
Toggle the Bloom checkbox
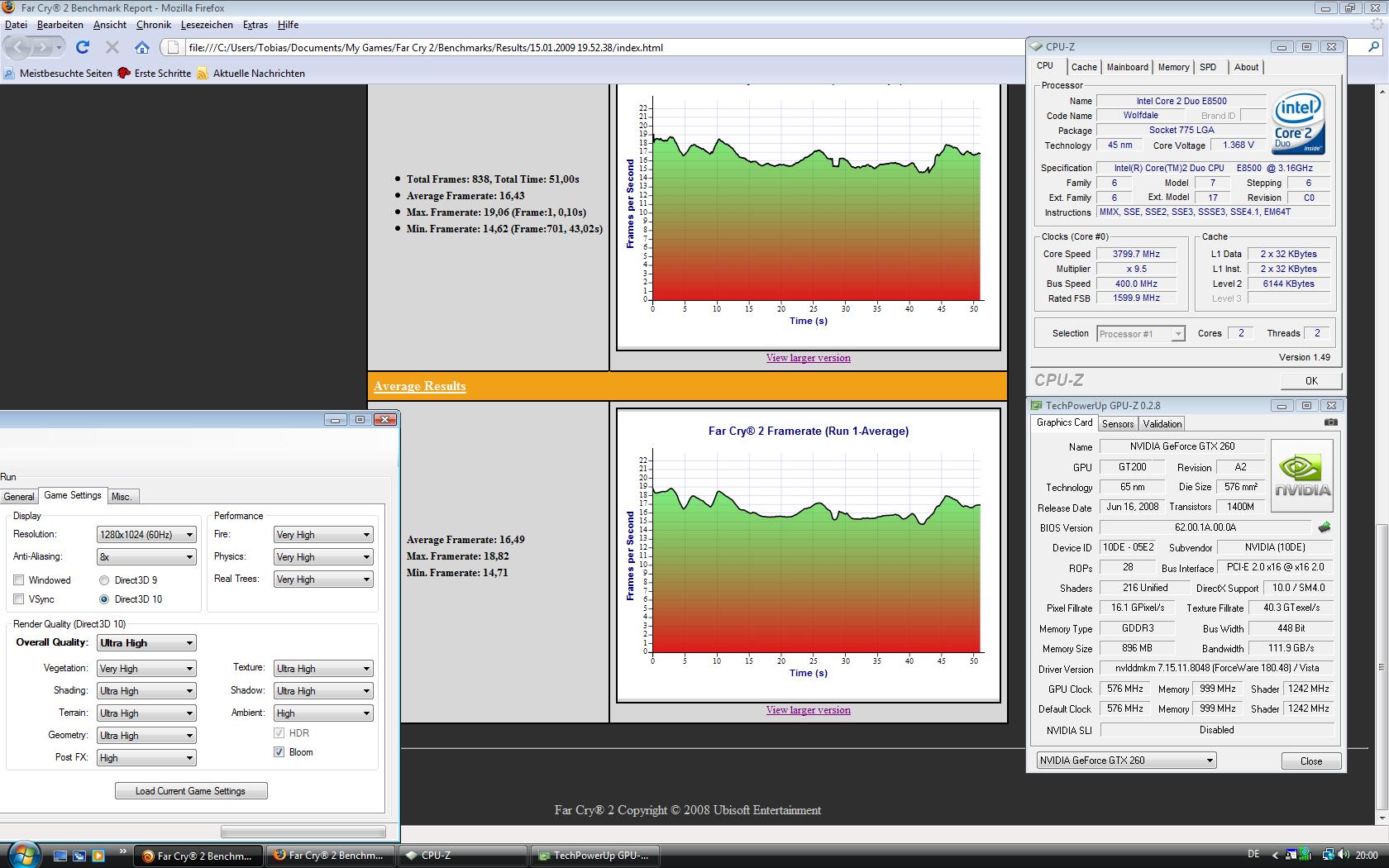pyautogui.click(x=279, y=752)
